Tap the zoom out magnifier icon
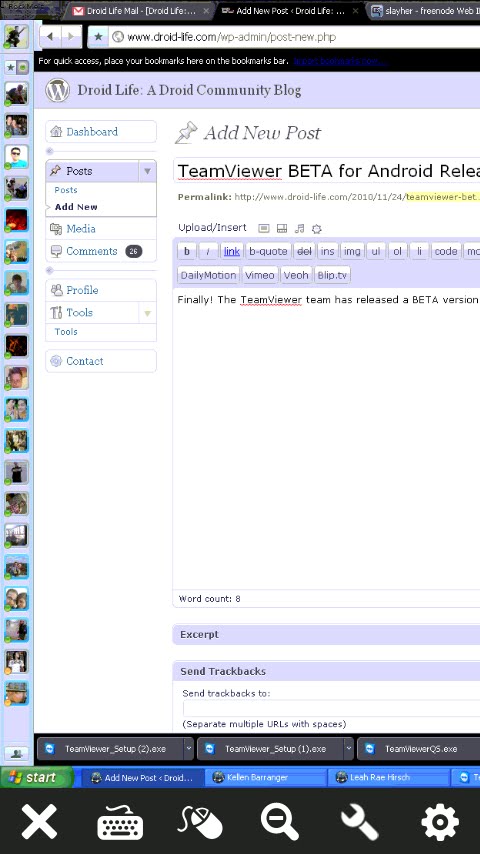 point(280,822)
